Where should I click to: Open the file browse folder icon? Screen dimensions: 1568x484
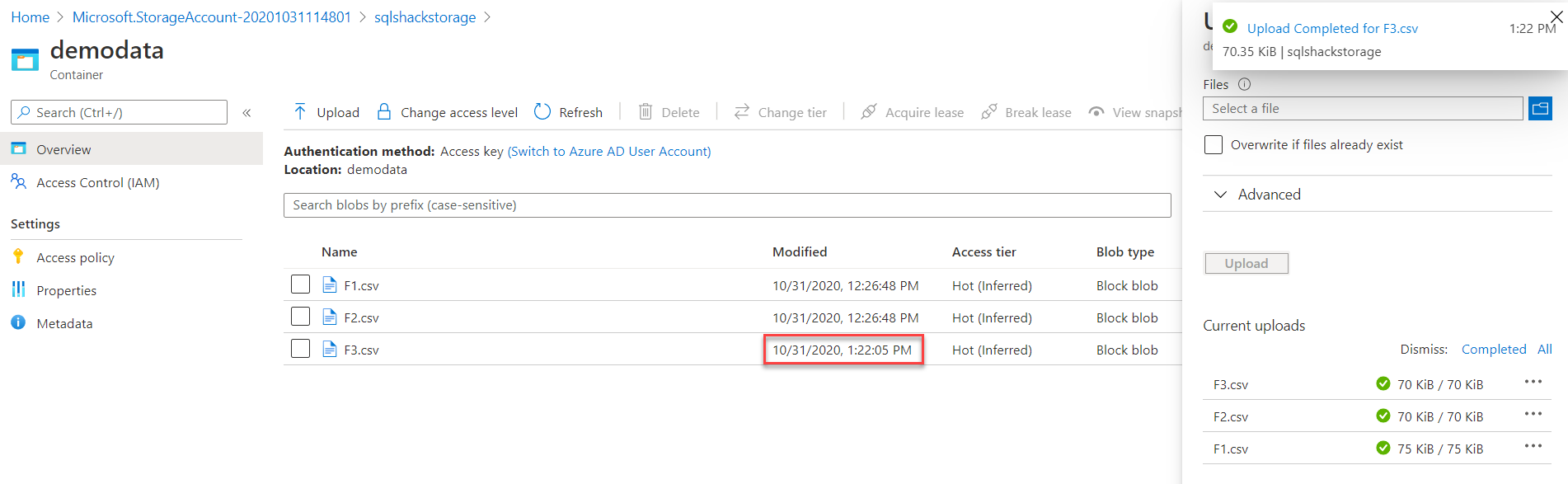click(1540, 109)
